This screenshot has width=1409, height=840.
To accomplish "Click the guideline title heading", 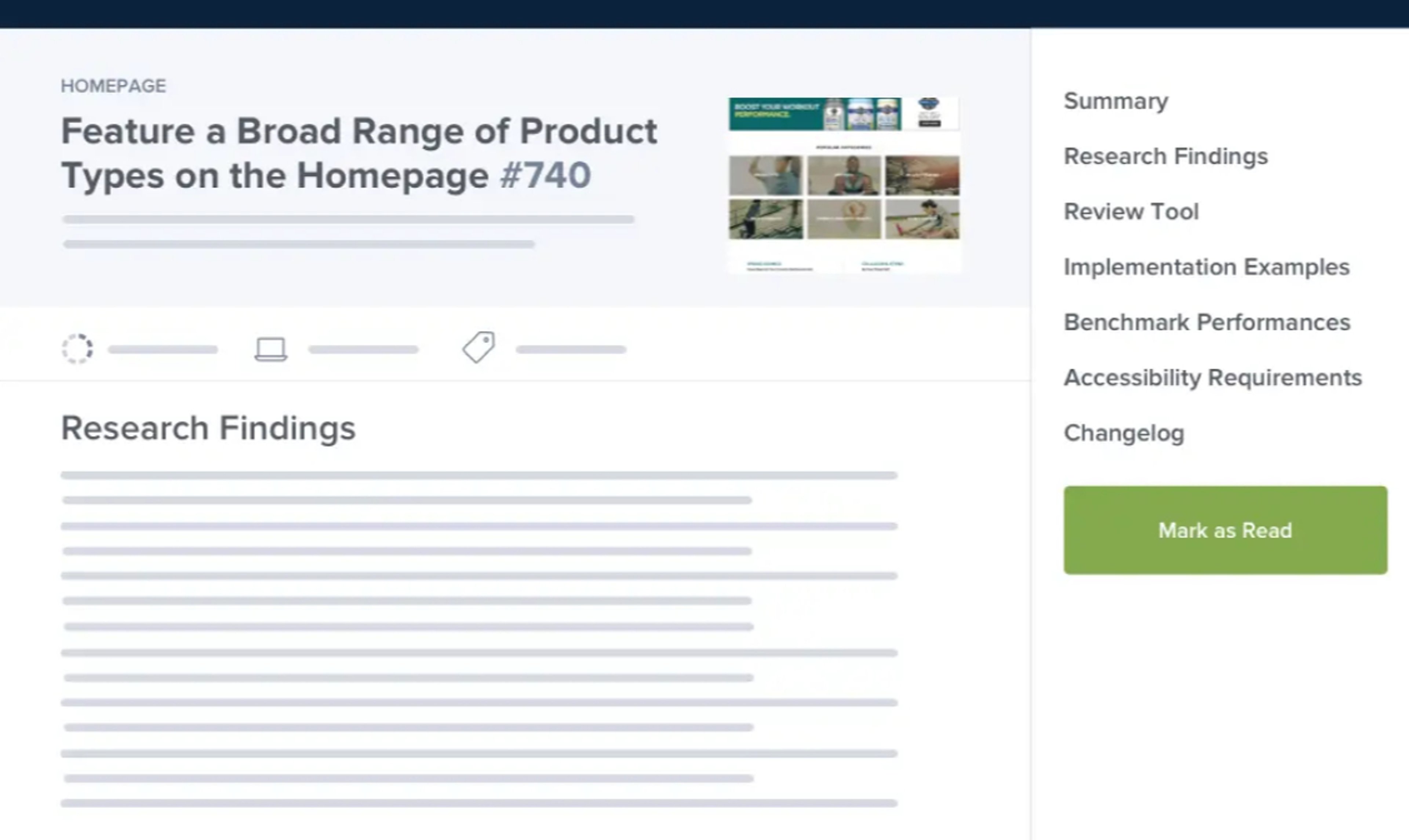I will 359,153.
